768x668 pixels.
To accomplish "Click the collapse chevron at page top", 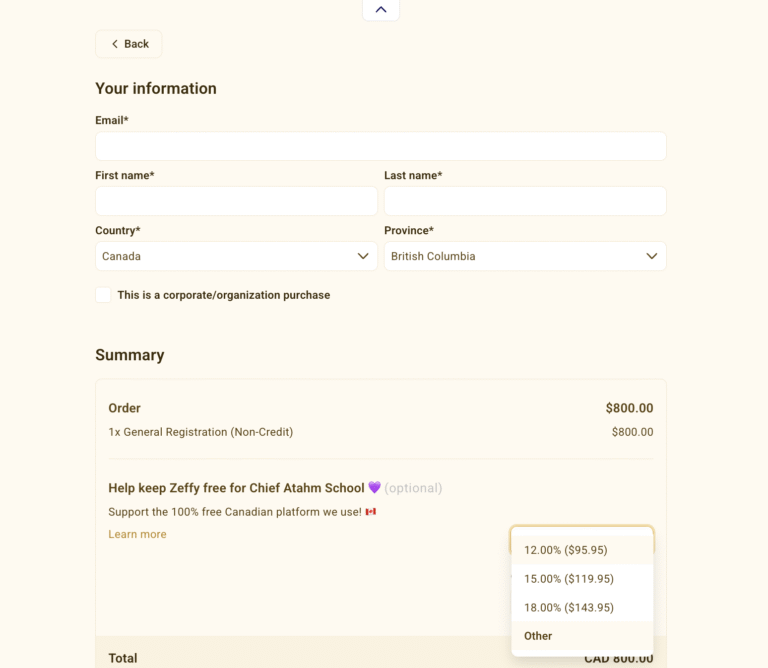I will [381, 10].
